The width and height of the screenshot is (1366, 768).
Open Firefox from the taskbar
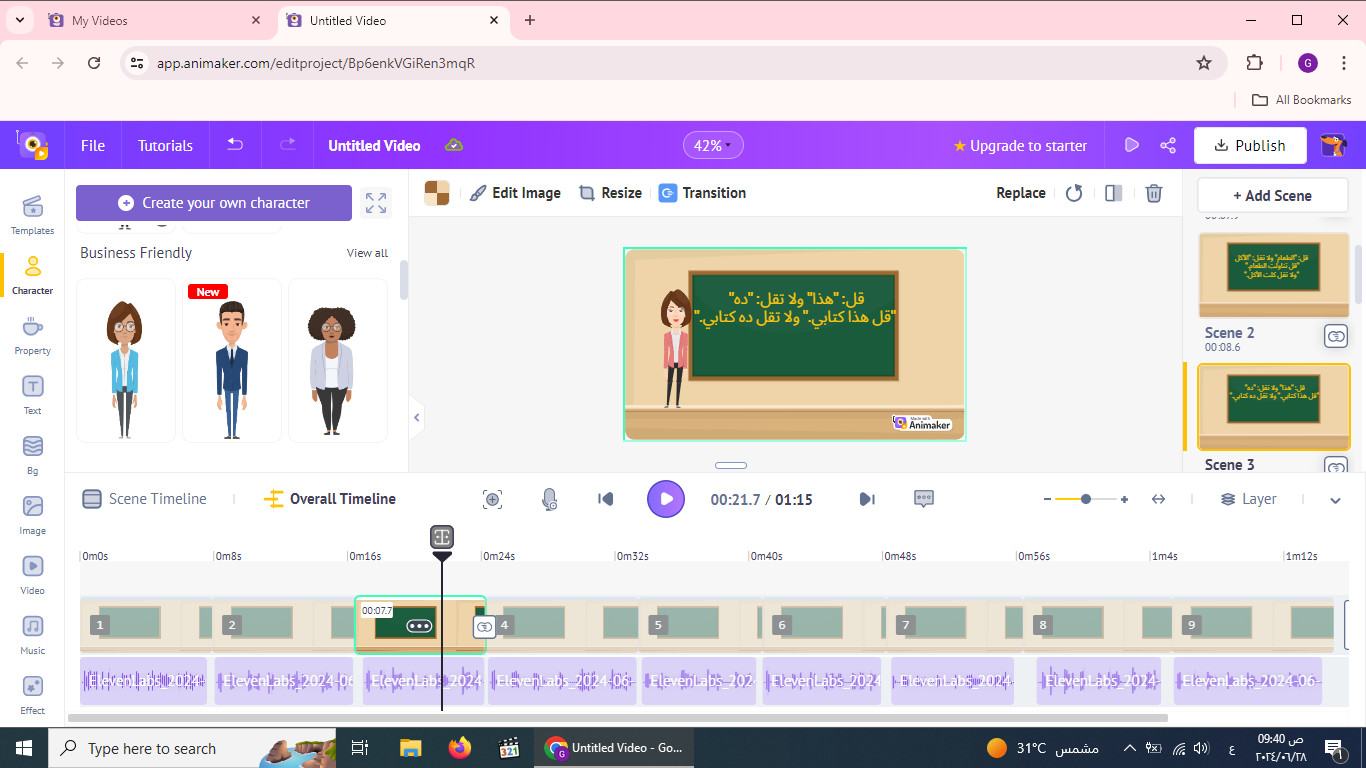pyautogui.click(x=459, y=748)
